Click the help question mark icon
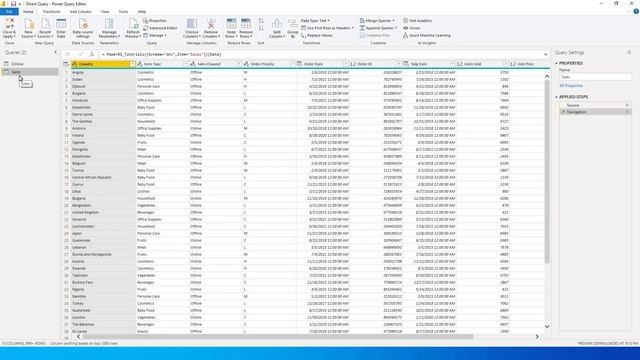The height and width of the screenshot is (360, 640). [636, 11]
